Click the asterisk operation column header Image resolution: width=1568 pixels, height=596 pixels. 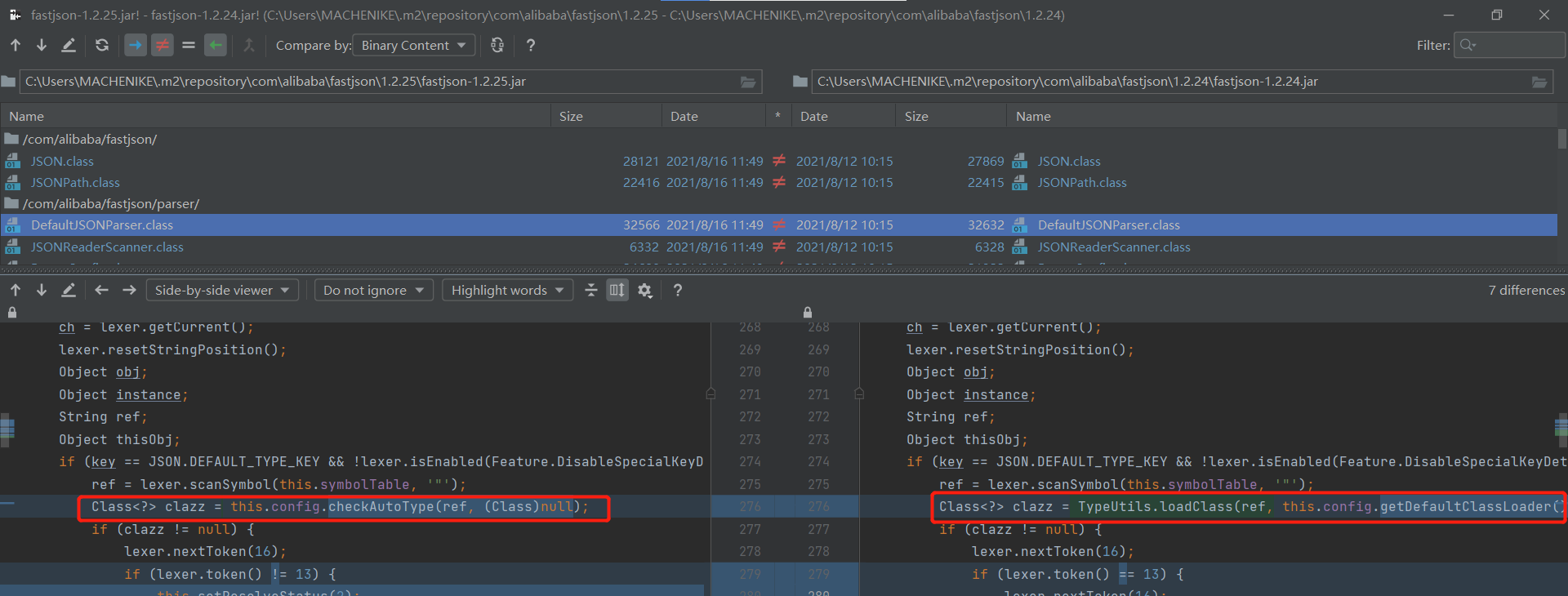[x=778, y=116]
